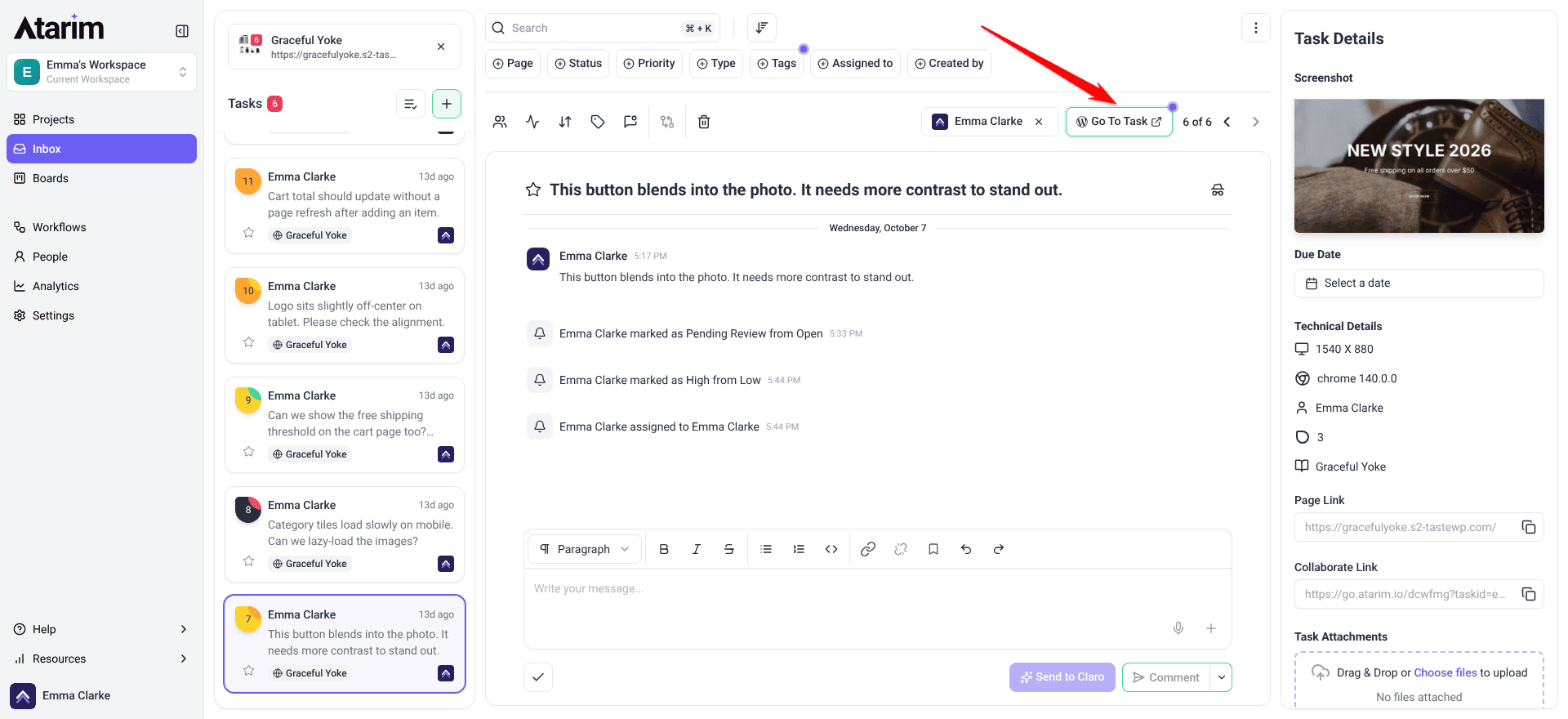The height and width of the screenshot is (719, 1568).
Task: Collapse the sidebar using the panel icon
Action: [x=182, y=31]
